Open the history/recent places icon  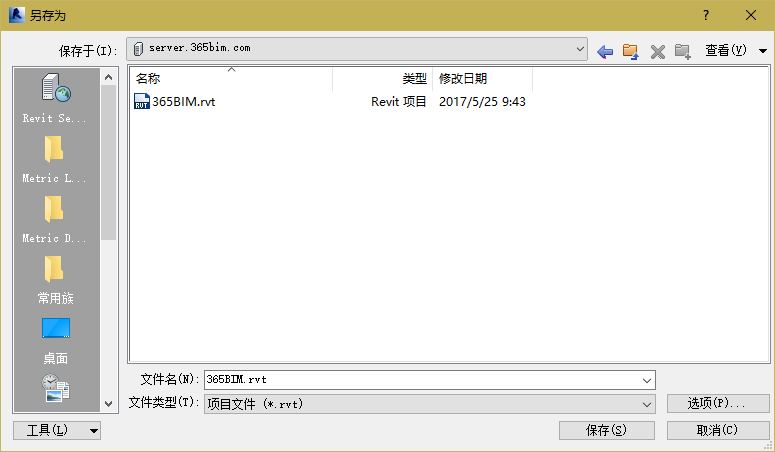55,388
